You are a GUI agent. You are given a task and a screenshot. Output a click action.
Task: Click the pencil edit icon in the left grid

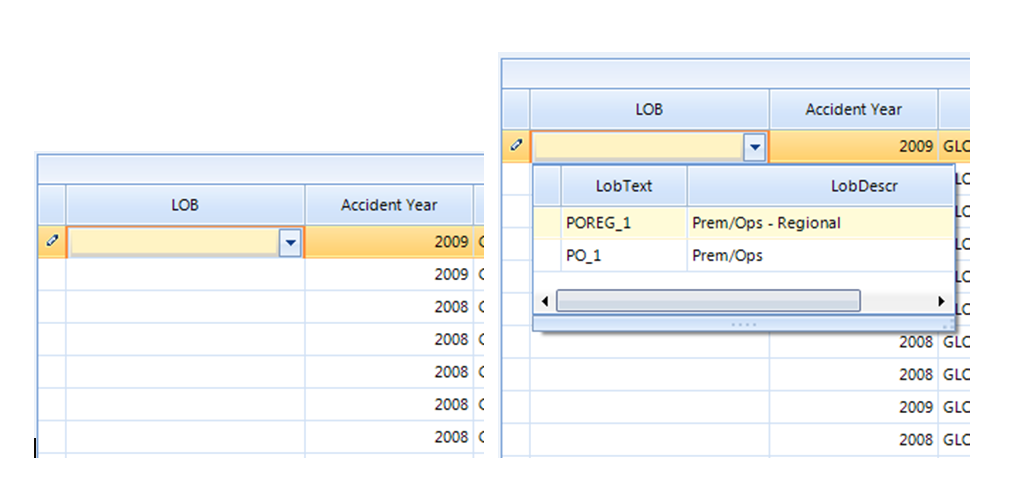52,241
